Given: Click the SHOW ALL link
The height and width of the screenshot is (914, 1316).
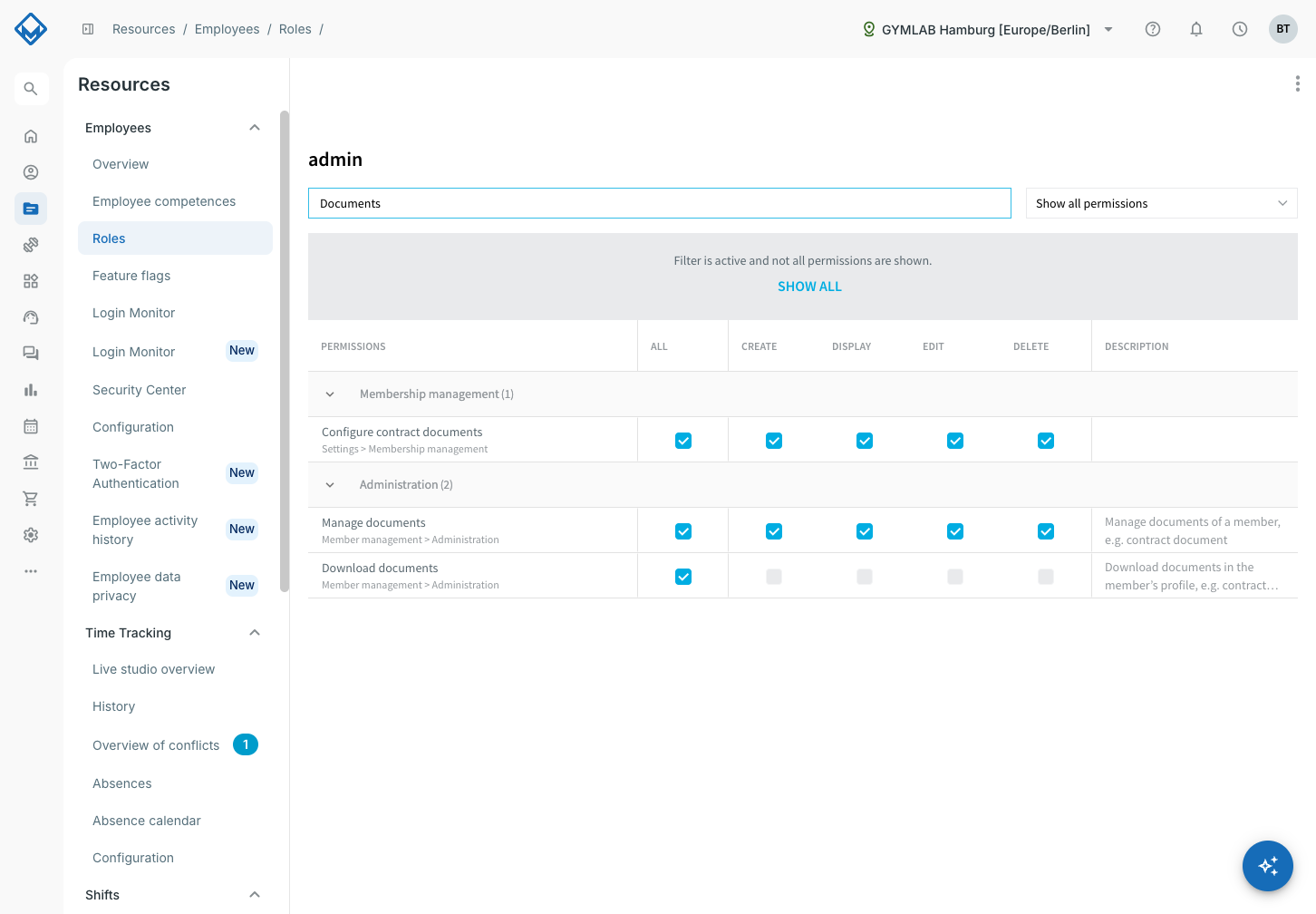Looking at the screenshot, I should 809,287.
